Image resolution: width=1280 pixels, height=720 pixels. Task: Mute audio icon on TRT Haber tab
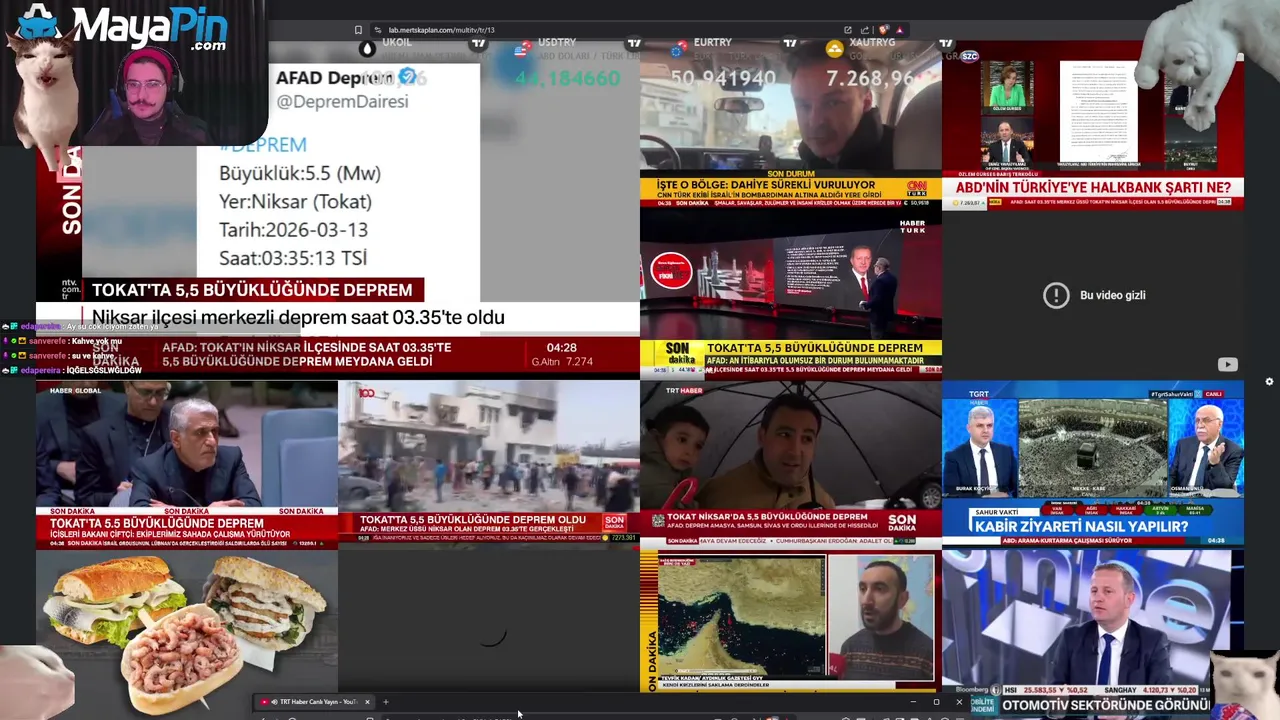click(x=274, y=702)
